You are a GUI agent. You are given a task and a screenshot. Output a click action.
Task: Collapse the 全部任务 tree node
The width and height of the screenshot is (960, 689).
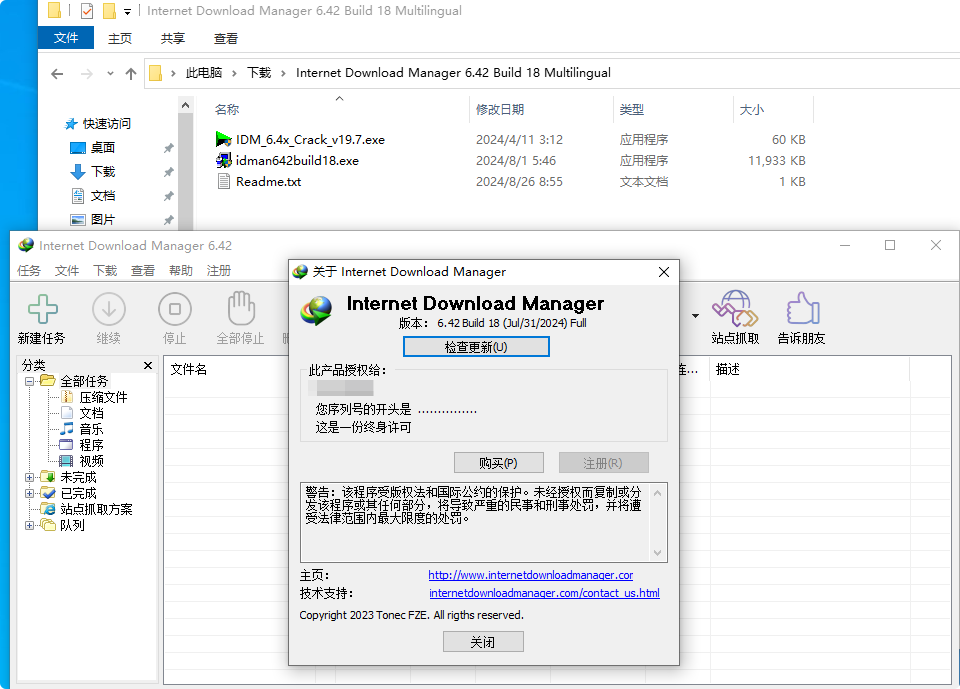pyautogui.click(x=31, y=381)
